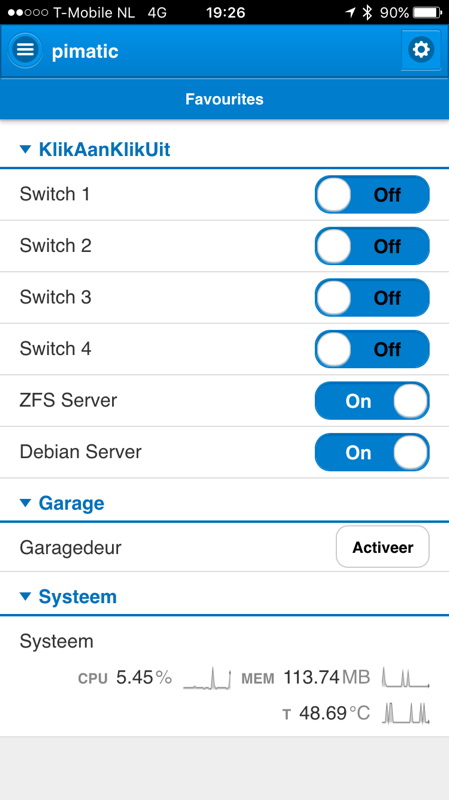Turn on Switch 1
Viewport: 449px width, 800px height.
pos(372,194)
